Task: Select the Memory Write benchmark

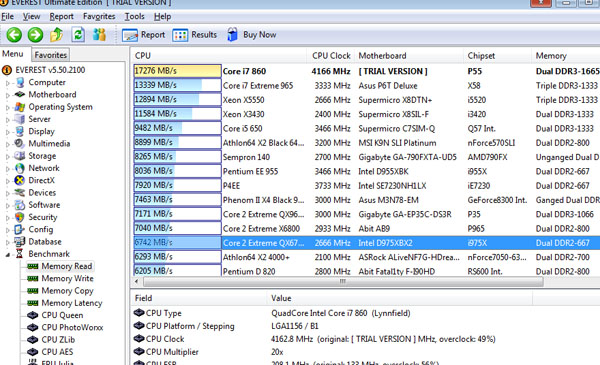Action: [67, 279]
